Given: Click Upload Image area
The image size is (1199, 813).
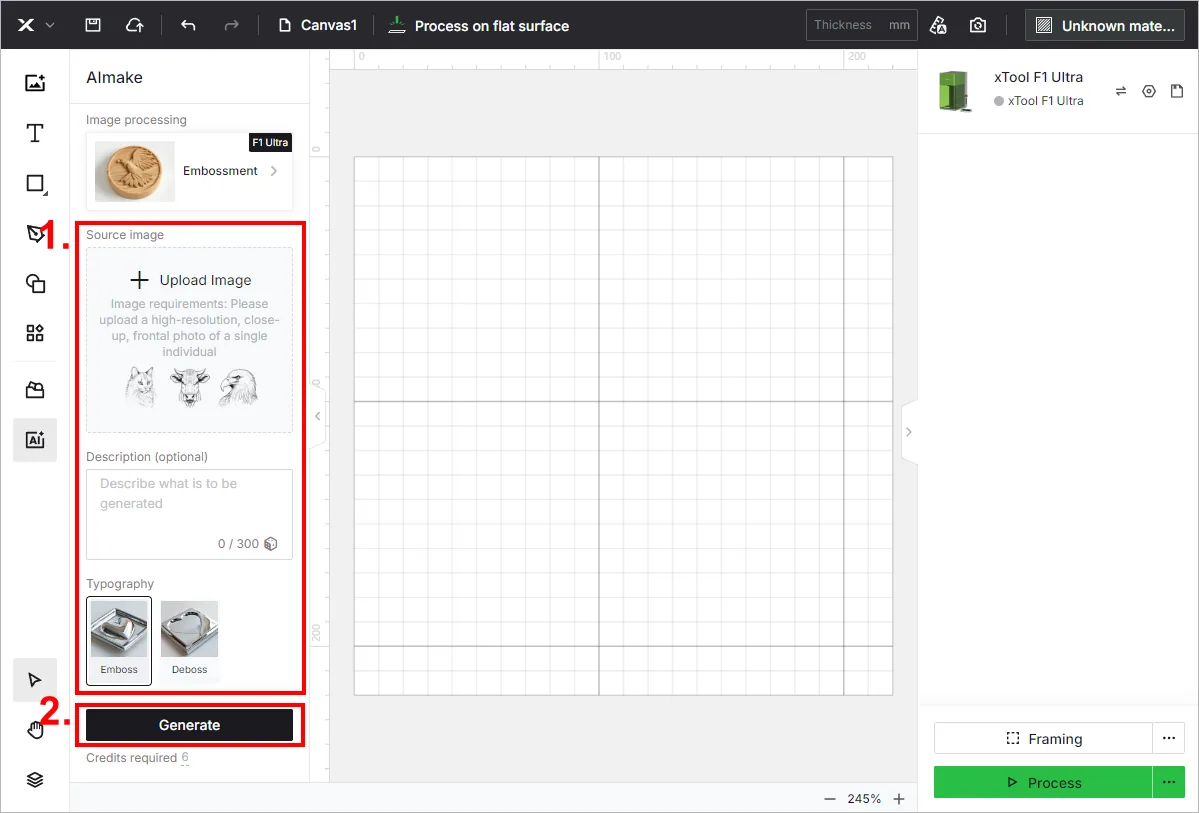Looking at the screenshot, I should tap(189, 340).
